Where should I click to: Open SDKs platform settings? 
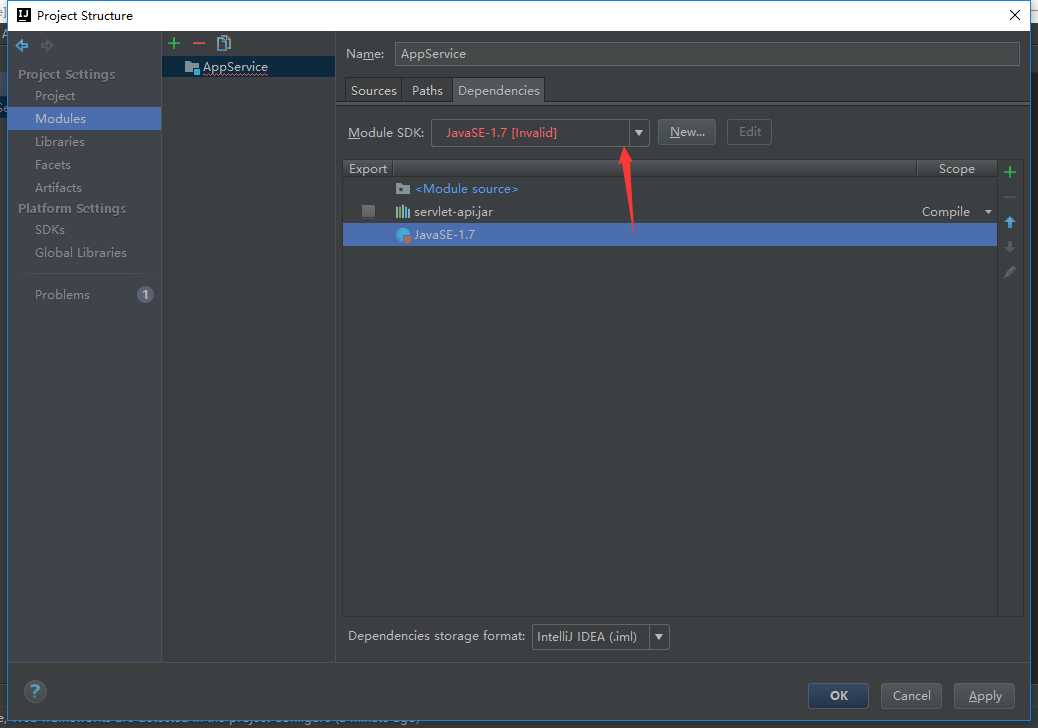pos(50,230)
